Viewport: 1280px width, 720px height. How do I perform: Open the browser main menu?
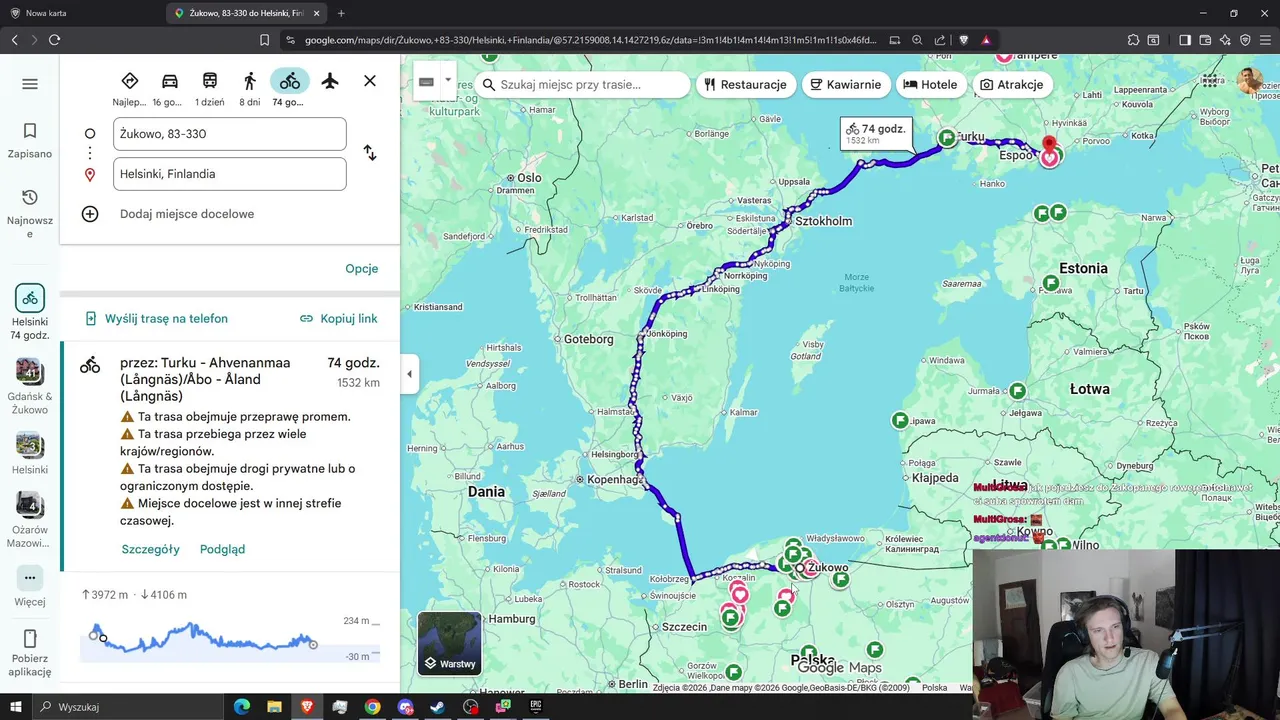click(x=1265, y=40)
